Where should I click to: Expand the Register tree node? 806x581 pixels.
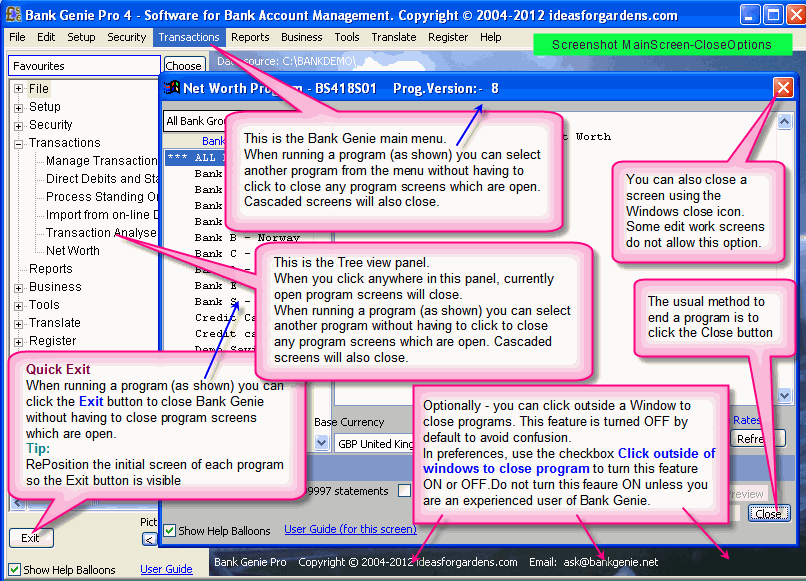(x=19, y=342)
